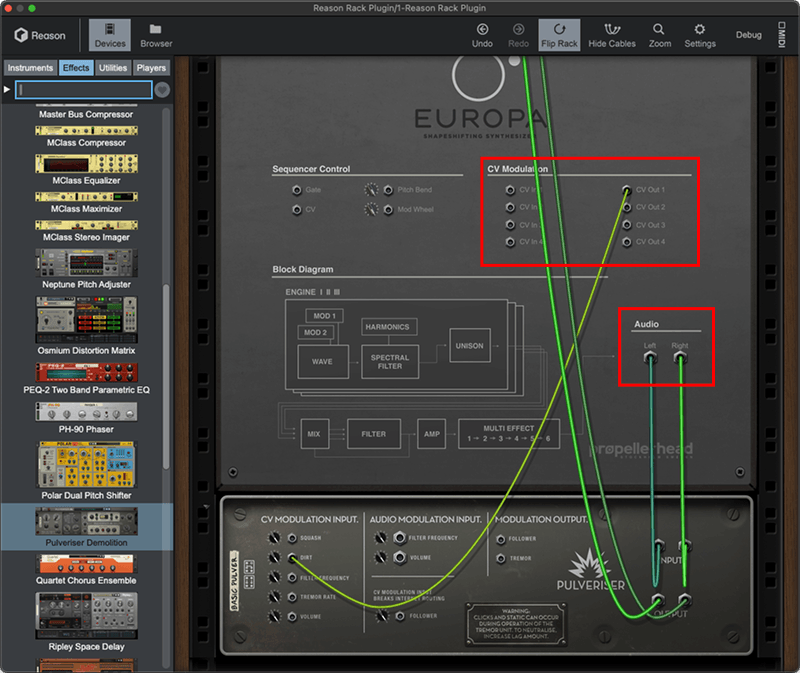The width and height of the screenshot is (800, 674).
Task: Click the Master Bus Compressor label
Action: tap(86, 114)
